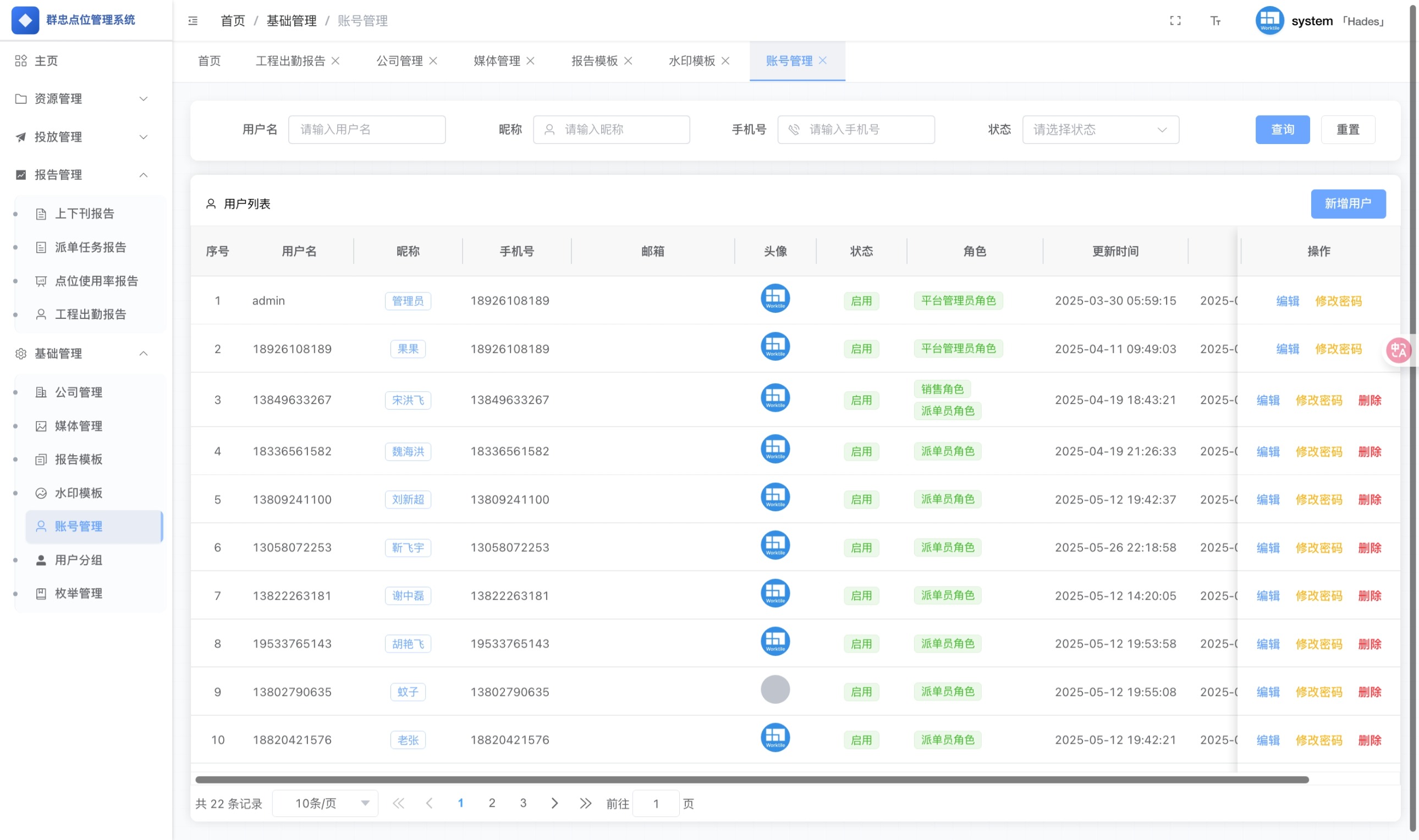This screenshot has height=840, width=1419.
Task: Open the 10条/页 page size dropdown
Action: [x=324, y=803]
